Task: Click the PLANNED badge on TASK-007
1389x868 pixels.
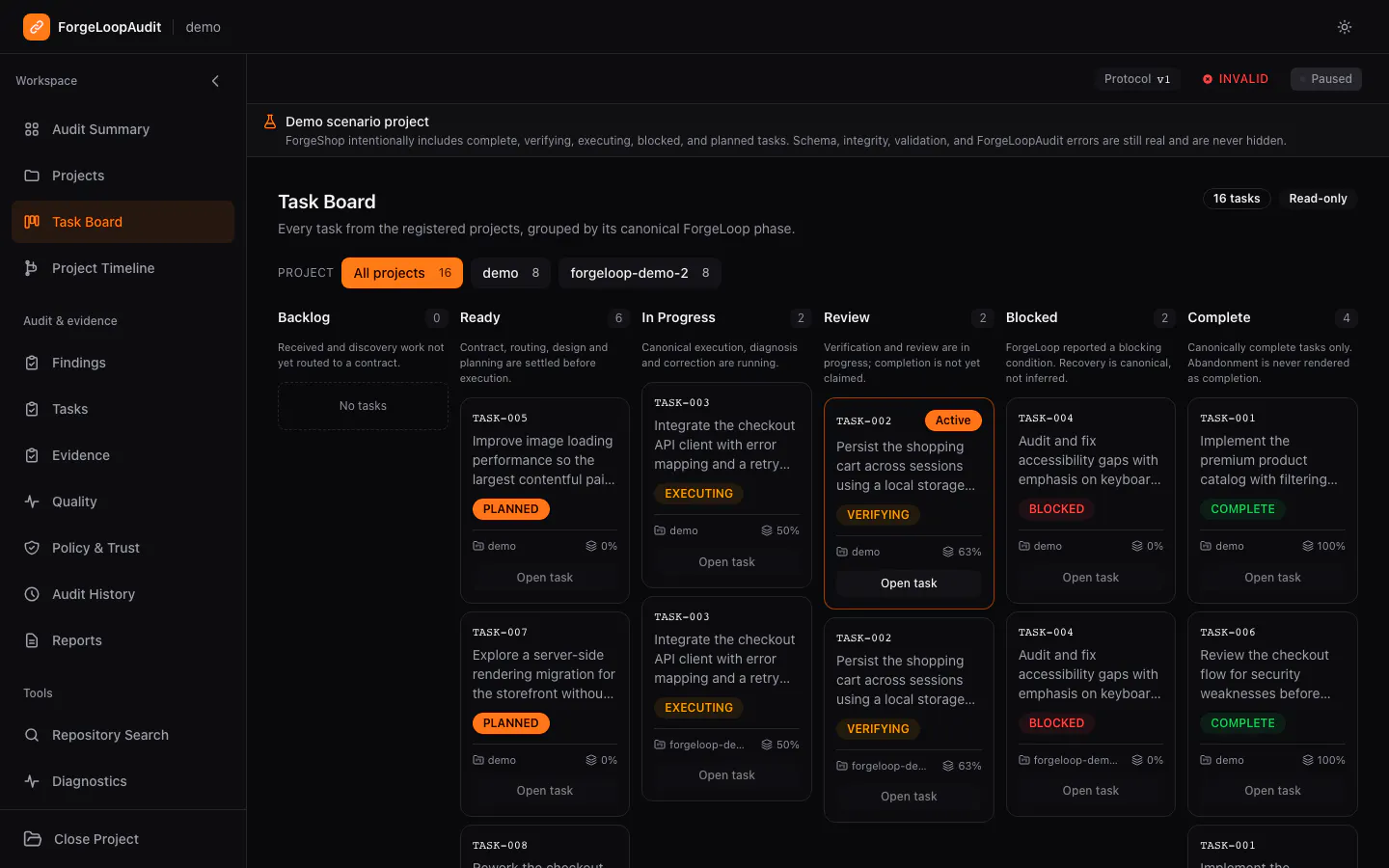Action: click(511, 723)
